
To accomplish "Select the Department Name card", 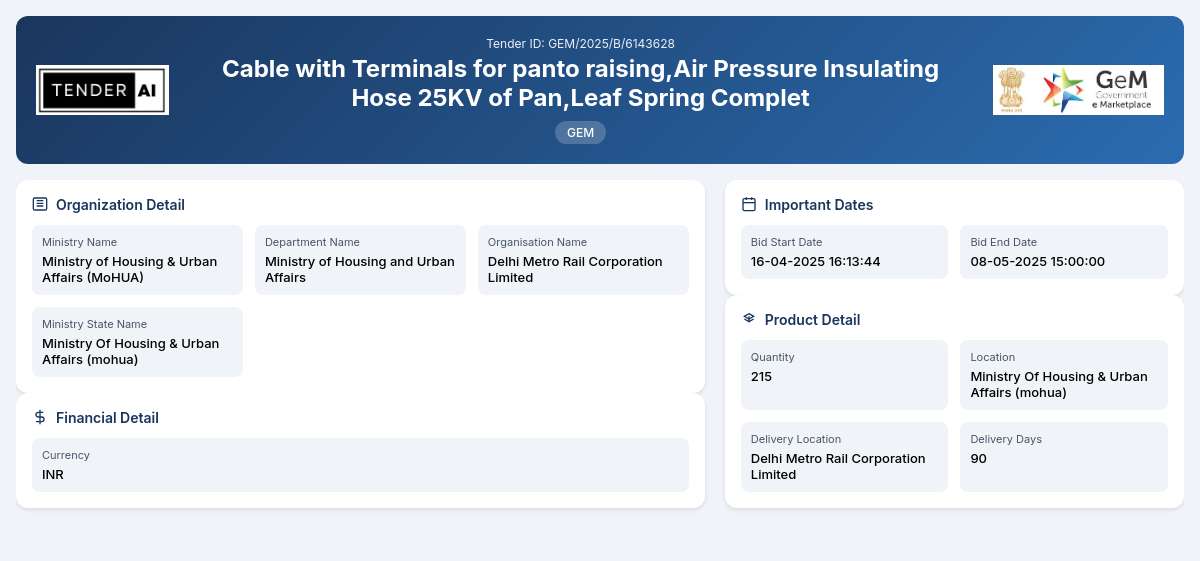I will (x=360, y=260).
